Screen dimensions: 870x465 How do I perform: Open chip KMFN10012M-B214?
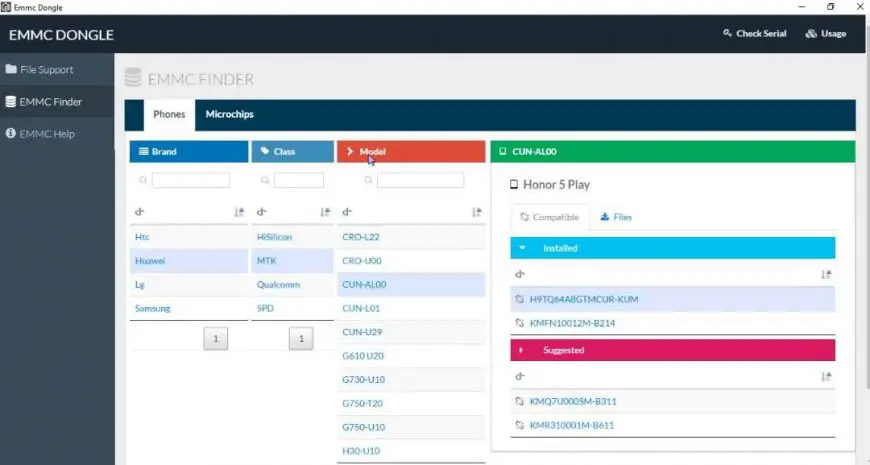click(x=572, y=324)
